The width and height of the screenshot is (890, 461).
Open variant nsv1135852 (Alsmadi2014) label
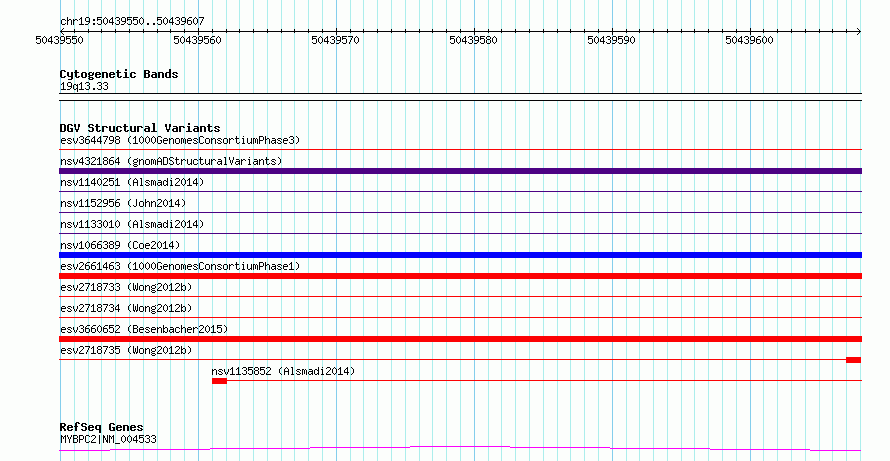(x=283, y=371)
